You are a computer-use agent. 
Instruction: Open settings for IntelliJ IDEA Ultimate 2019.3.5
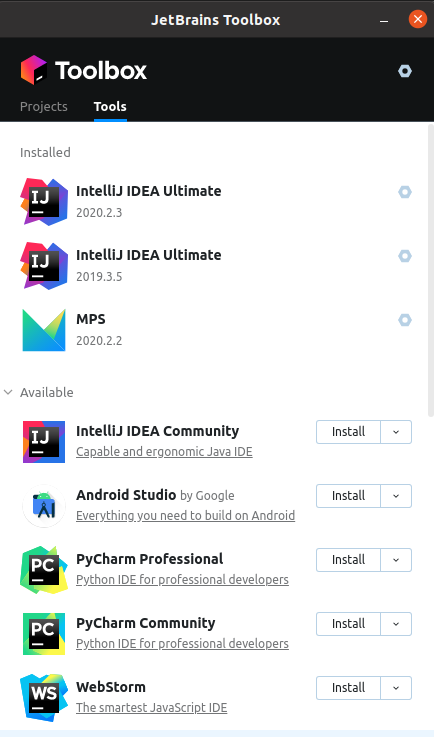[x=405, y=256]
